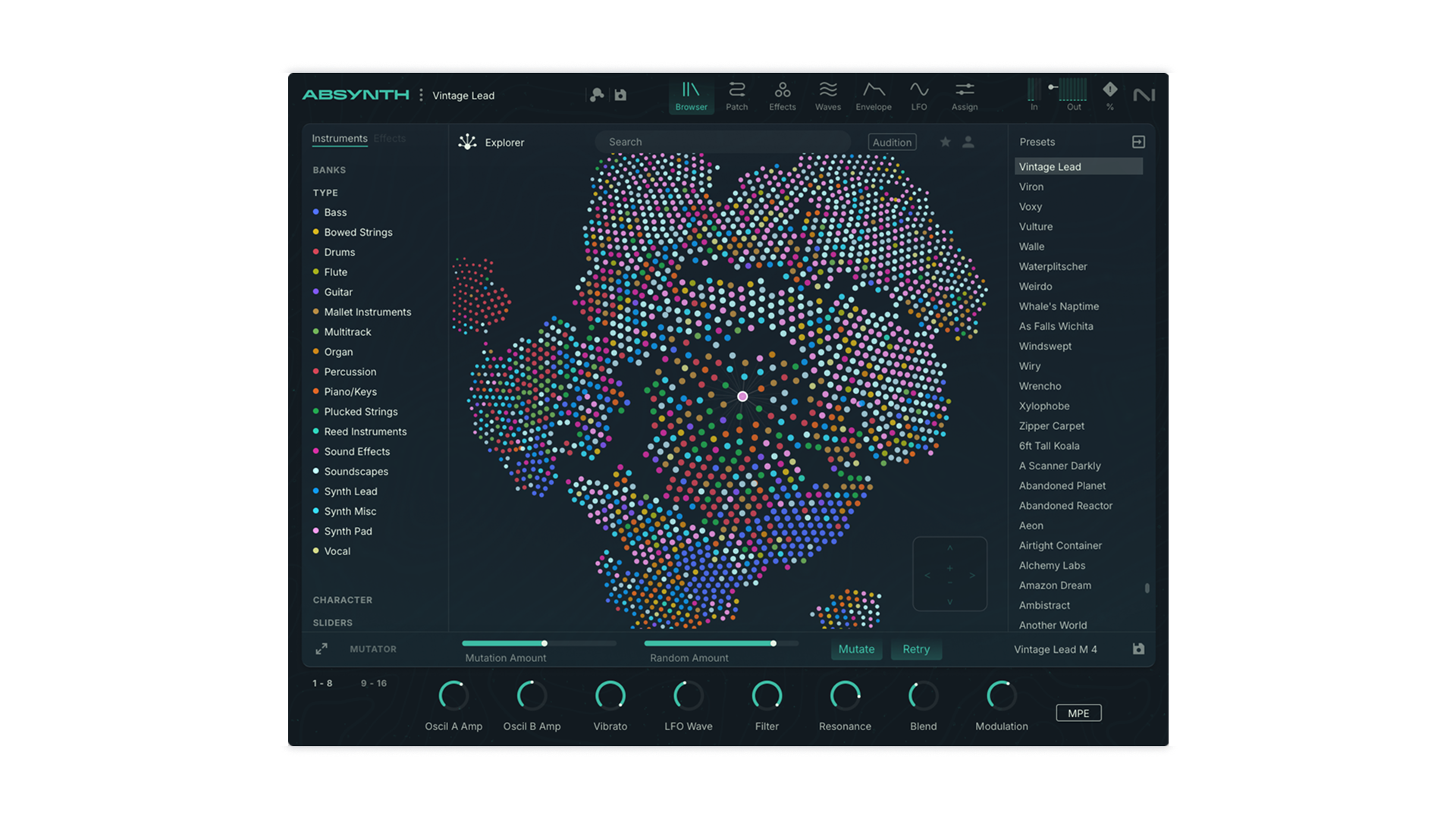The height and width of the screenshot is (819, 1456).
Task: Switch to macro page 9 - 16
Action: [373, 683]
